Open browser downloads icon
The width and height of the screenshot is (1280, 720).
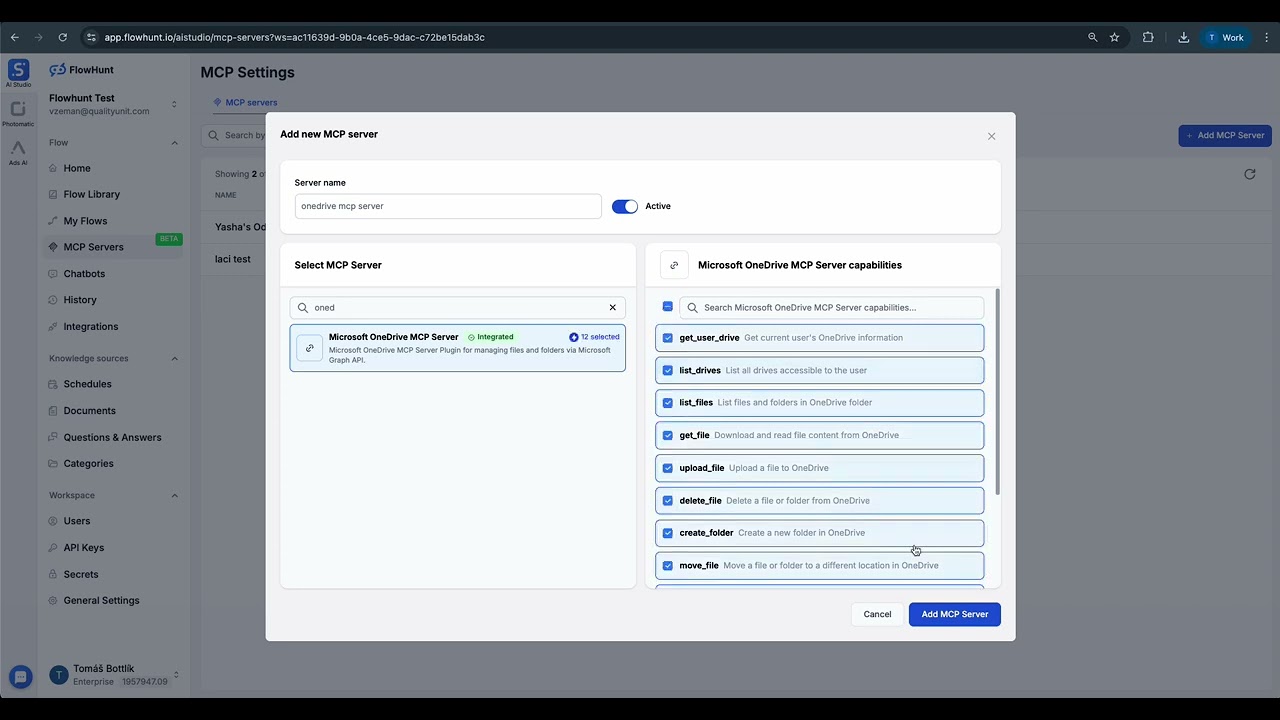[x=1183, y=37]
